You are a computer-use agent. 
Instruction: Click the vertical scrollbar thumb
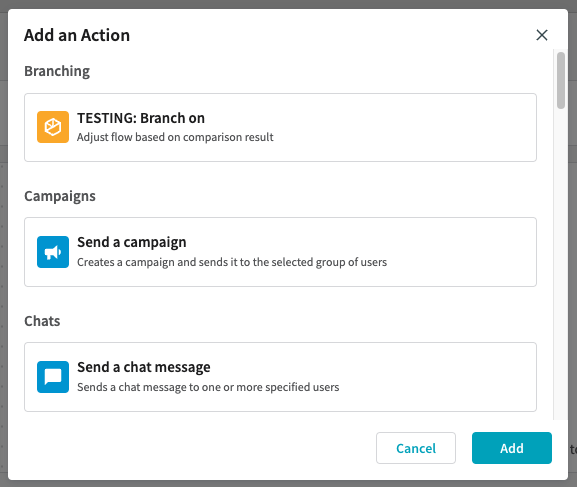[561, 81]
